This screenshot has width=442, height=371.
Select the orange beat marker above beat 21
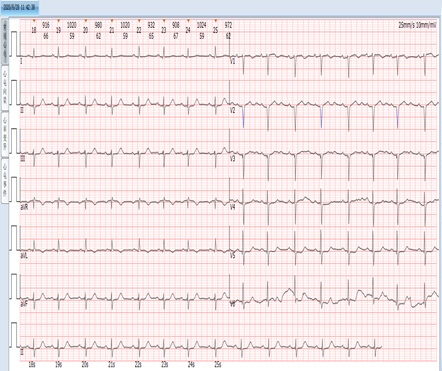click(x=112, y=21)
